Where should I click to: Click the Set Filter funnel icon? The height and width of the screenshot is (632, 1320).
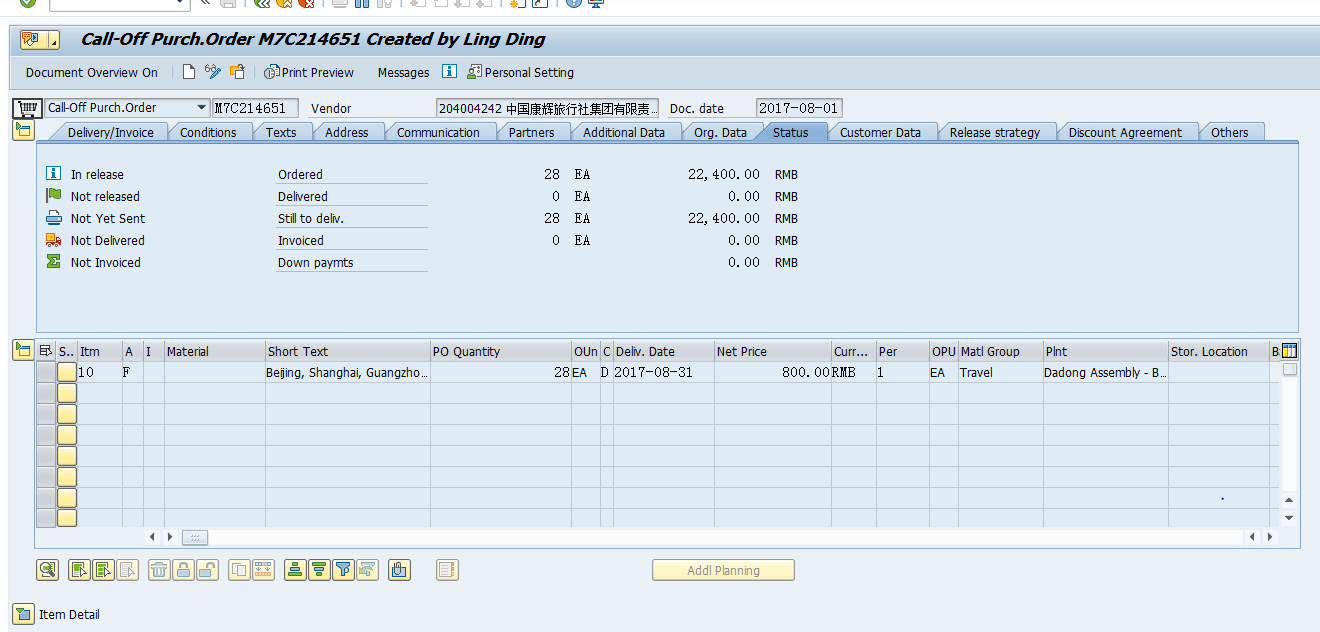coord(343,570)
